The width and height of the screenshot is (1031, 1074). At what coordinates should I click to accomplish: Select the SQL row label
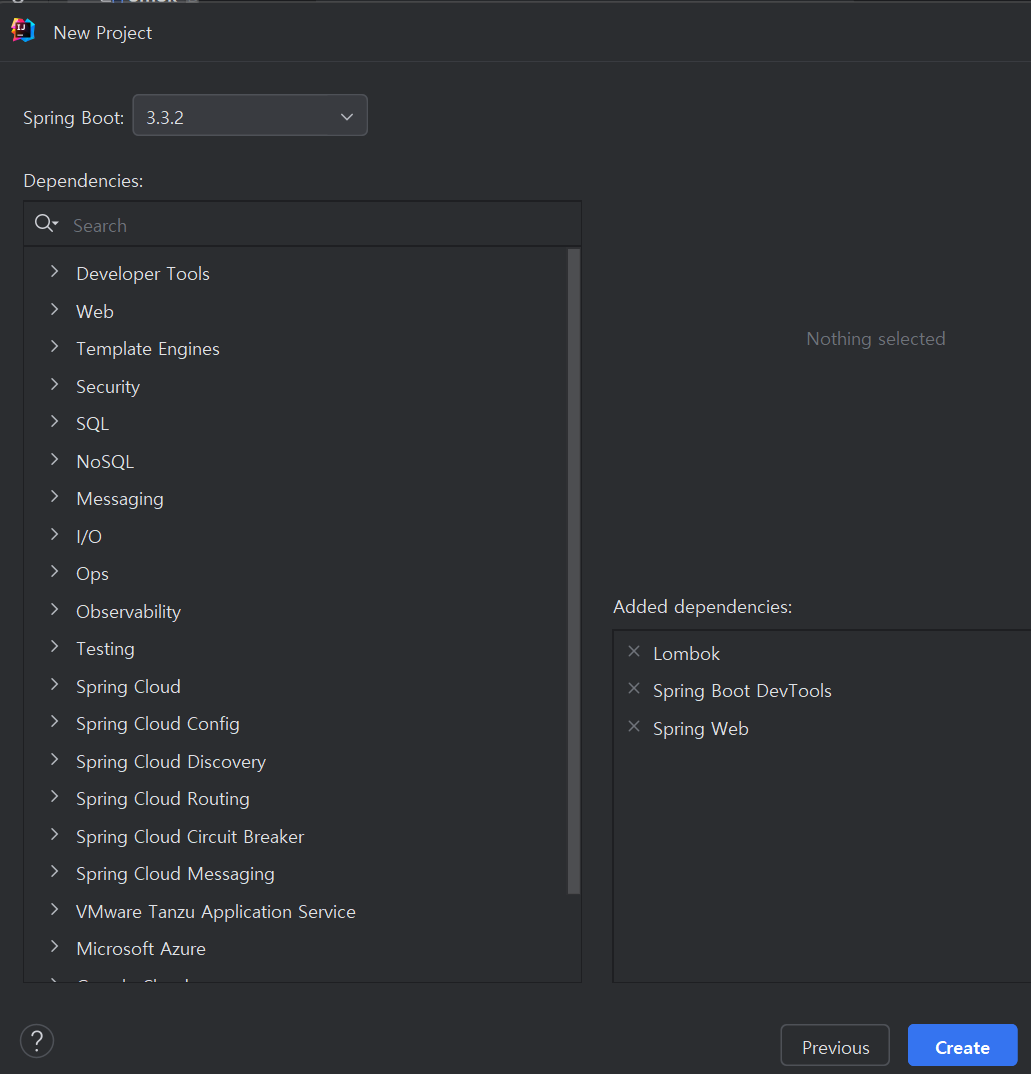point(92,423)
